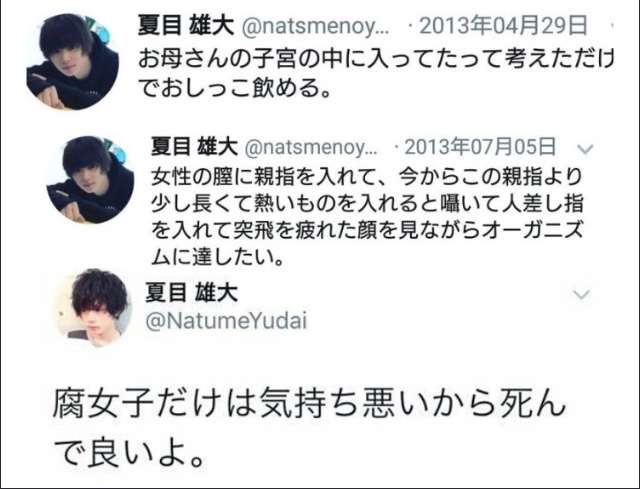
Task: Open the avatar on the 2013年04月29日 tweet
Action: tap(73, 62)
